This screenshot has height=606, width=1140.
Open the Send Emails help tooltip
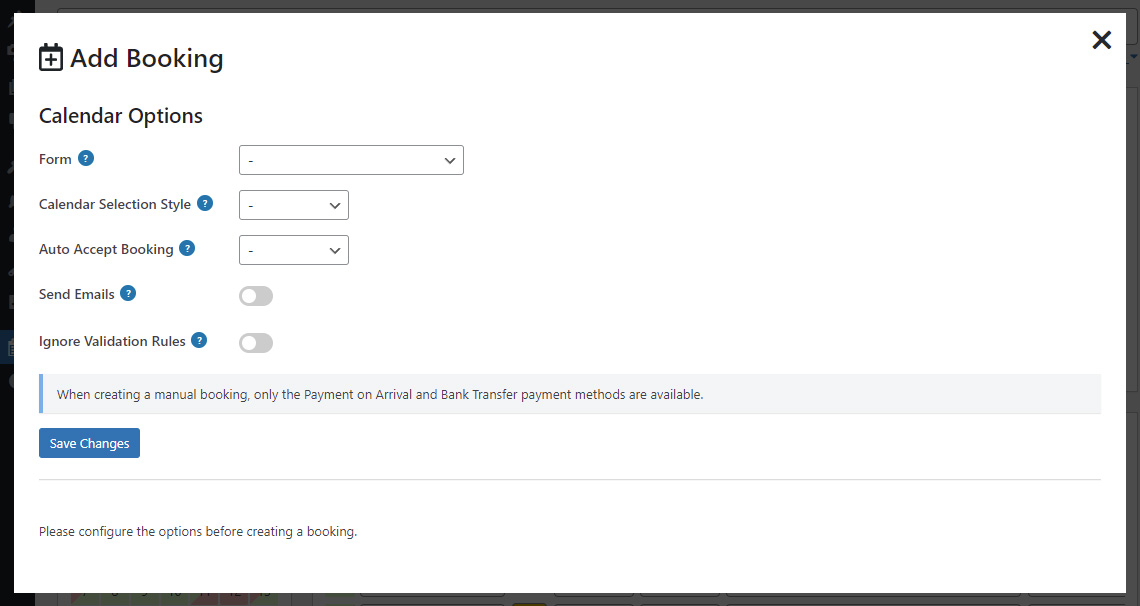128,293
